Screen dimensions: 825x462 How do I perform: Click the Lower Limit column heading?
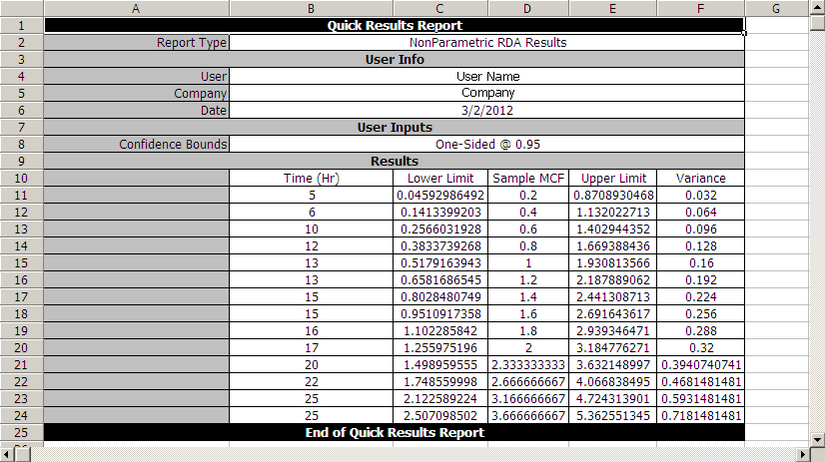click(440, 178)
